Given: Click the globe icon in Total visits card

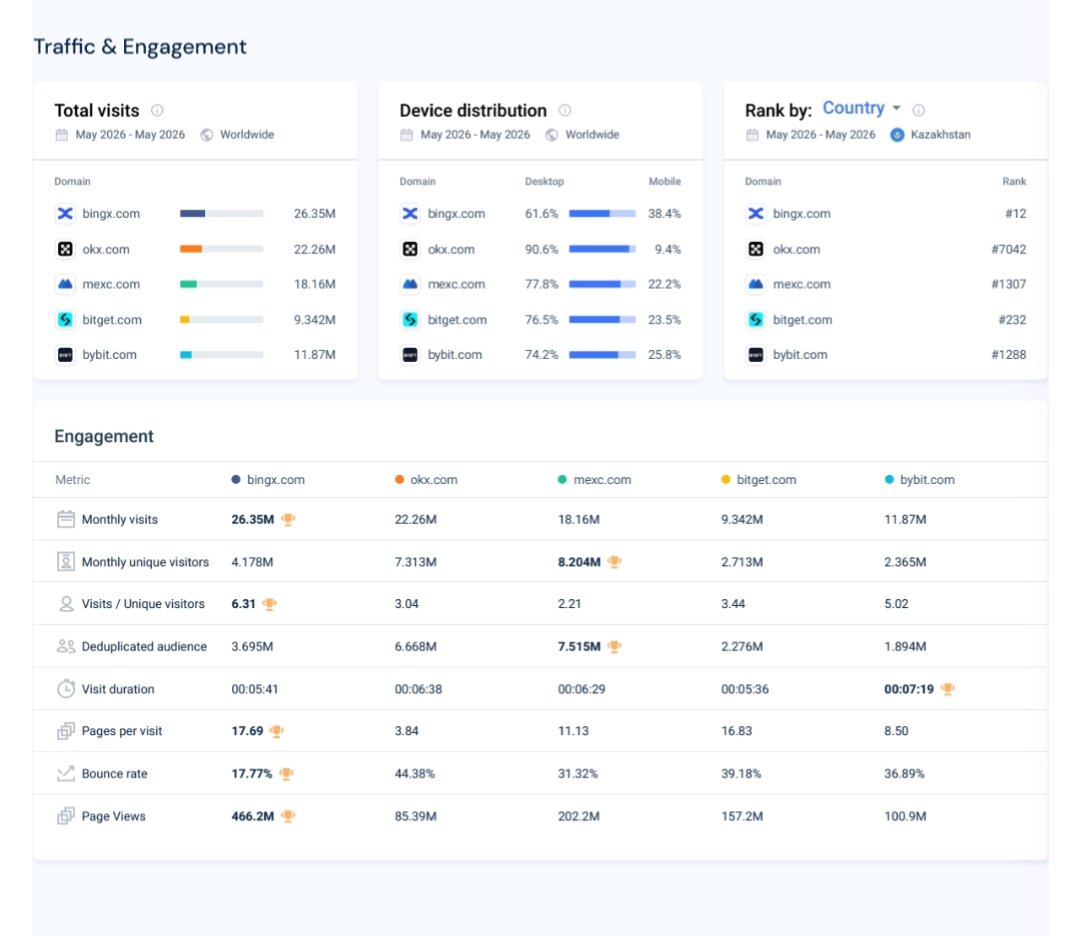Looking at the screenshot, I should (206, 135).
